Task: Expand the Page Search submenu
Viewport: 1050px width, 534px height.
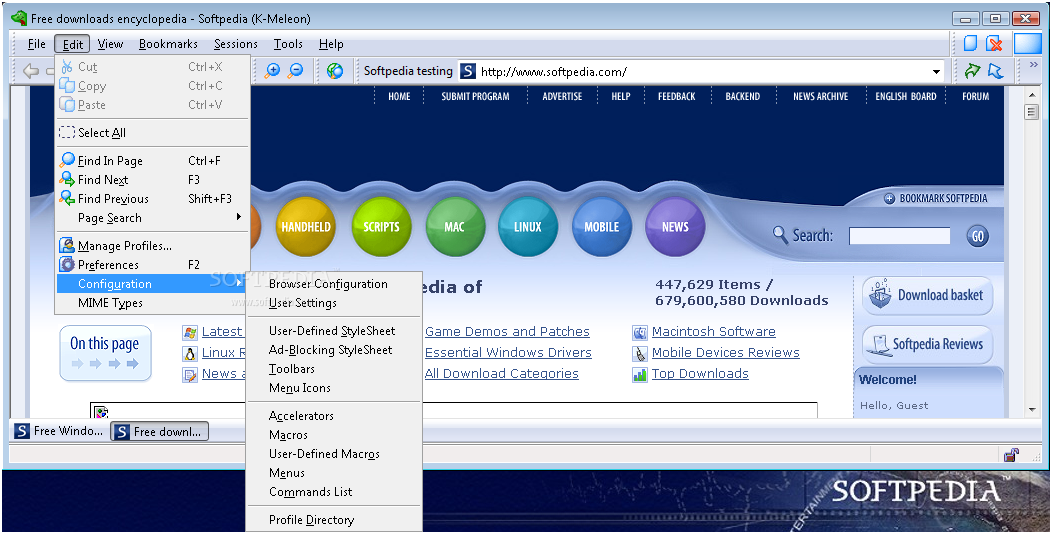Action: 153,218
